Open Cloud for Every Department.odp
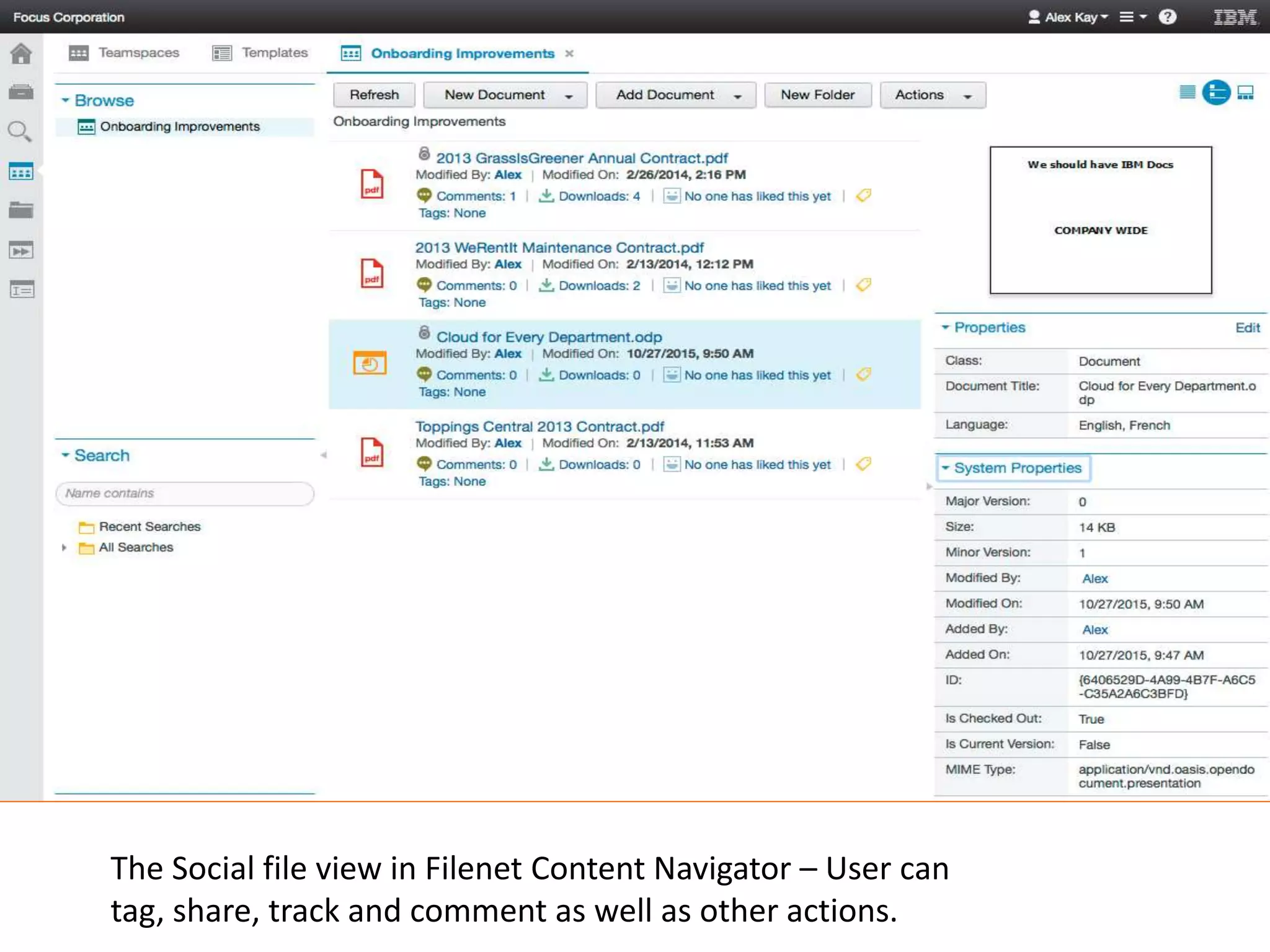 tap(549, 337)
